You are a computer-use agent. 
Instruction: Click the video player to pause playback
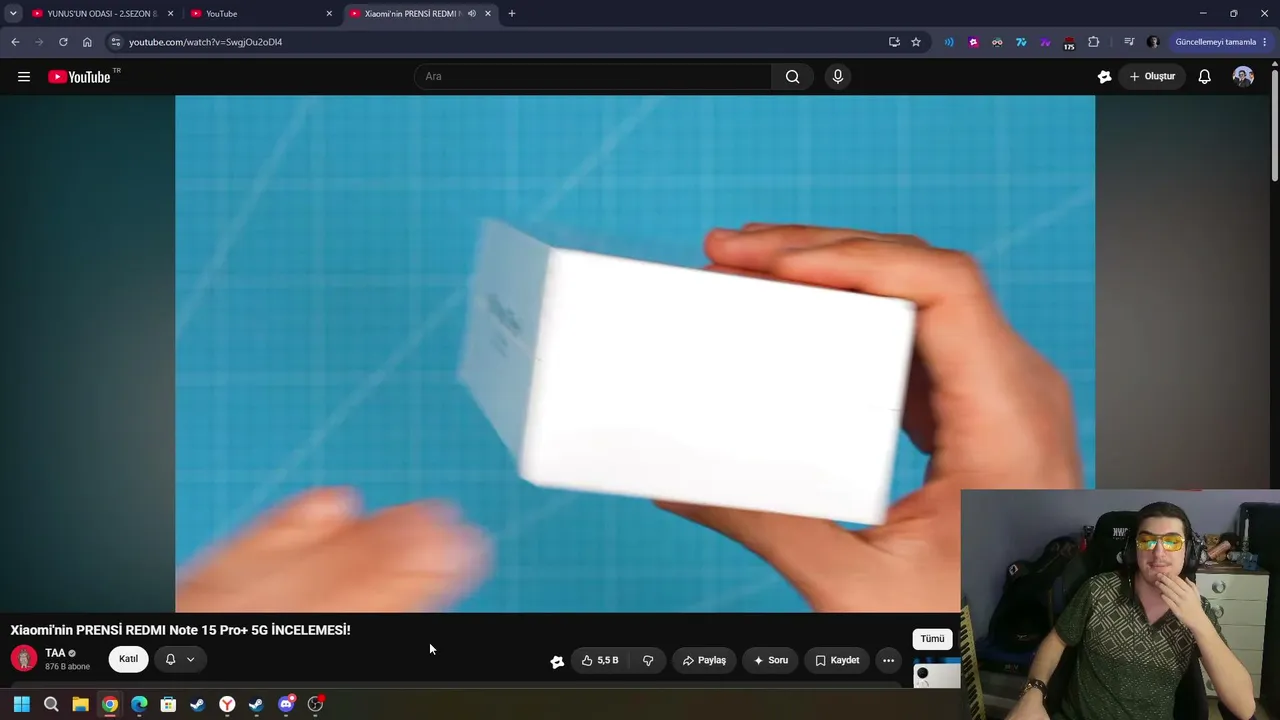[635, 353]
